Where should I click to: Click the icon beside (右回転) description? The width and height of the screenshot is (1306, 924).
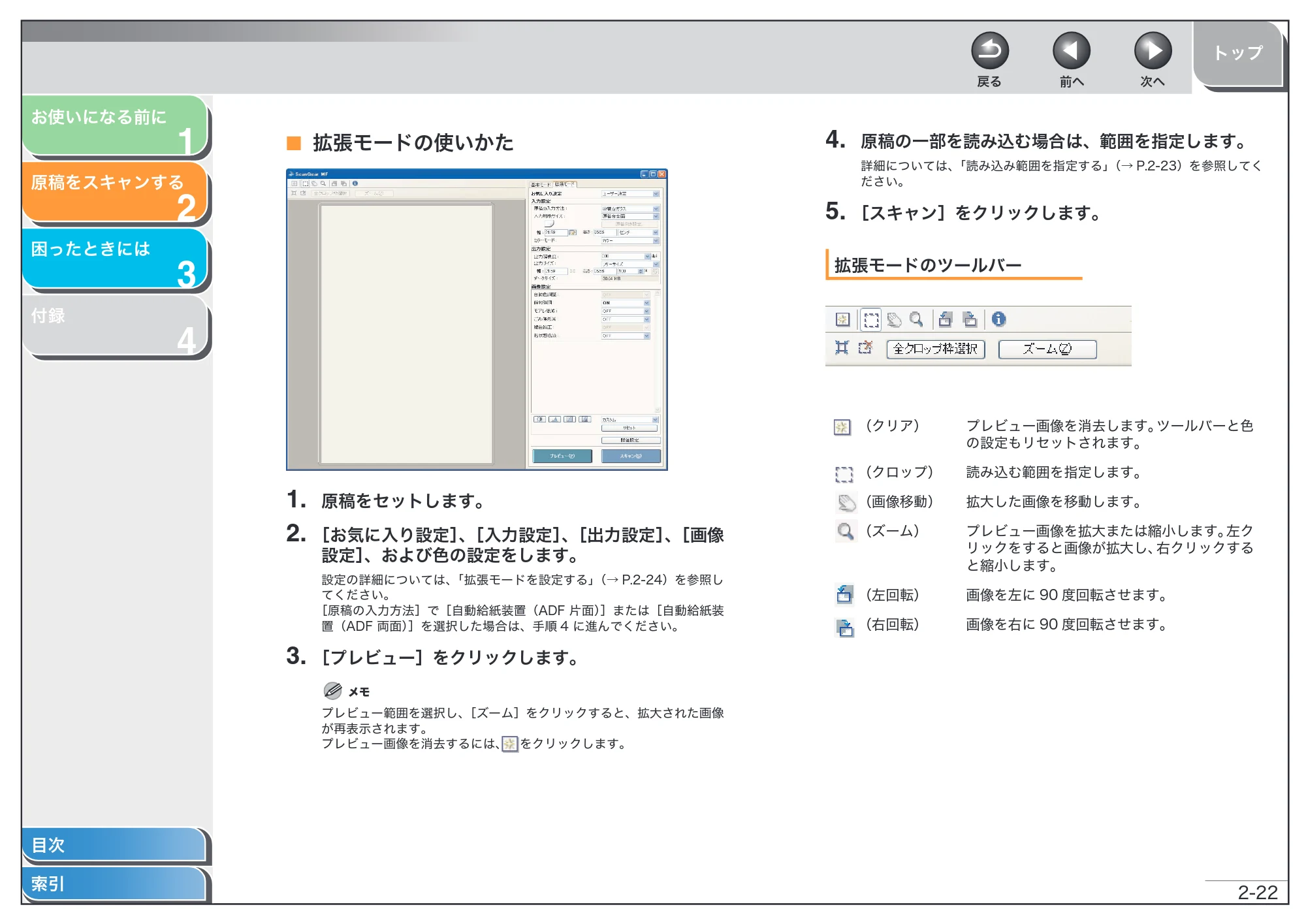[x=845, y=628]
